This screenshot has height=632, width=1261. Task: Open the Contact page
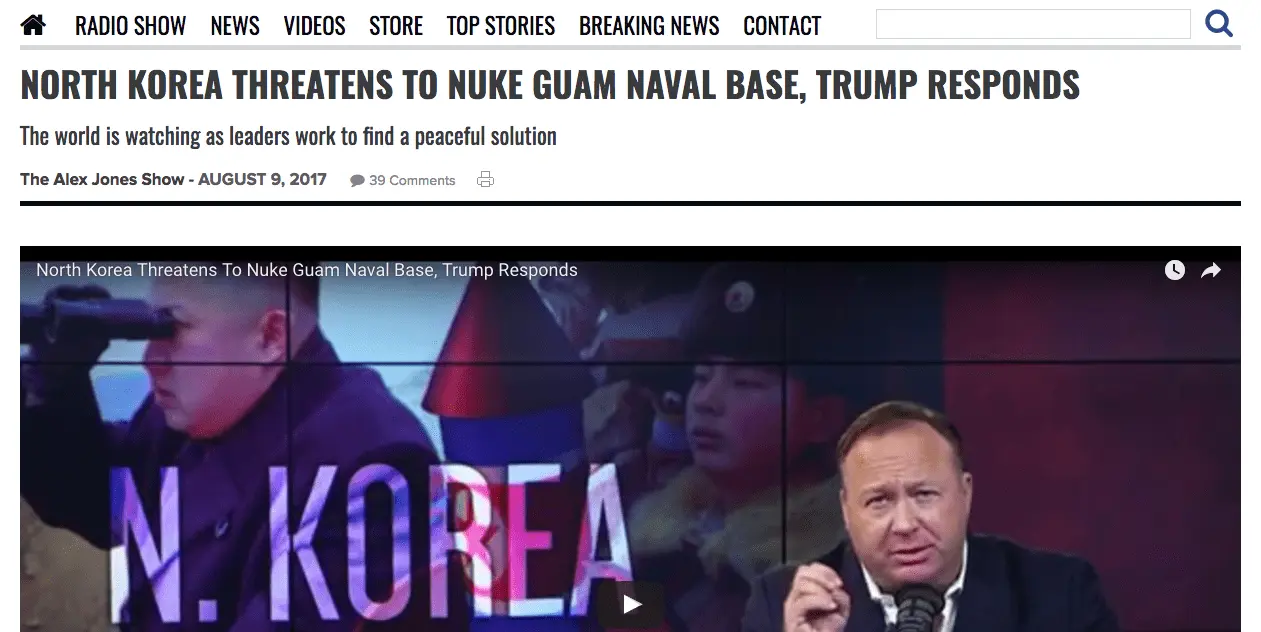click(x=782, y=26)
